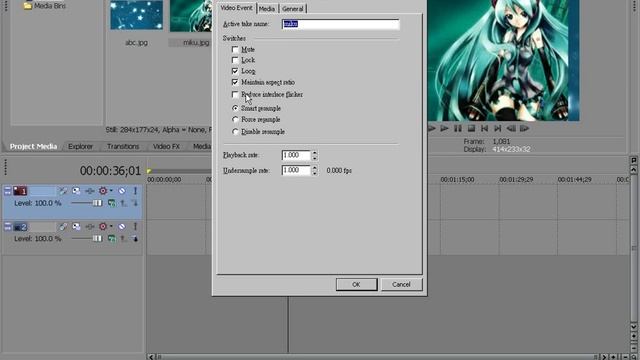Toggle Bypass Motion Blur on track 1
Image resolution: width=640 pixels, height=360 pixels.
[x=62, y=191]
